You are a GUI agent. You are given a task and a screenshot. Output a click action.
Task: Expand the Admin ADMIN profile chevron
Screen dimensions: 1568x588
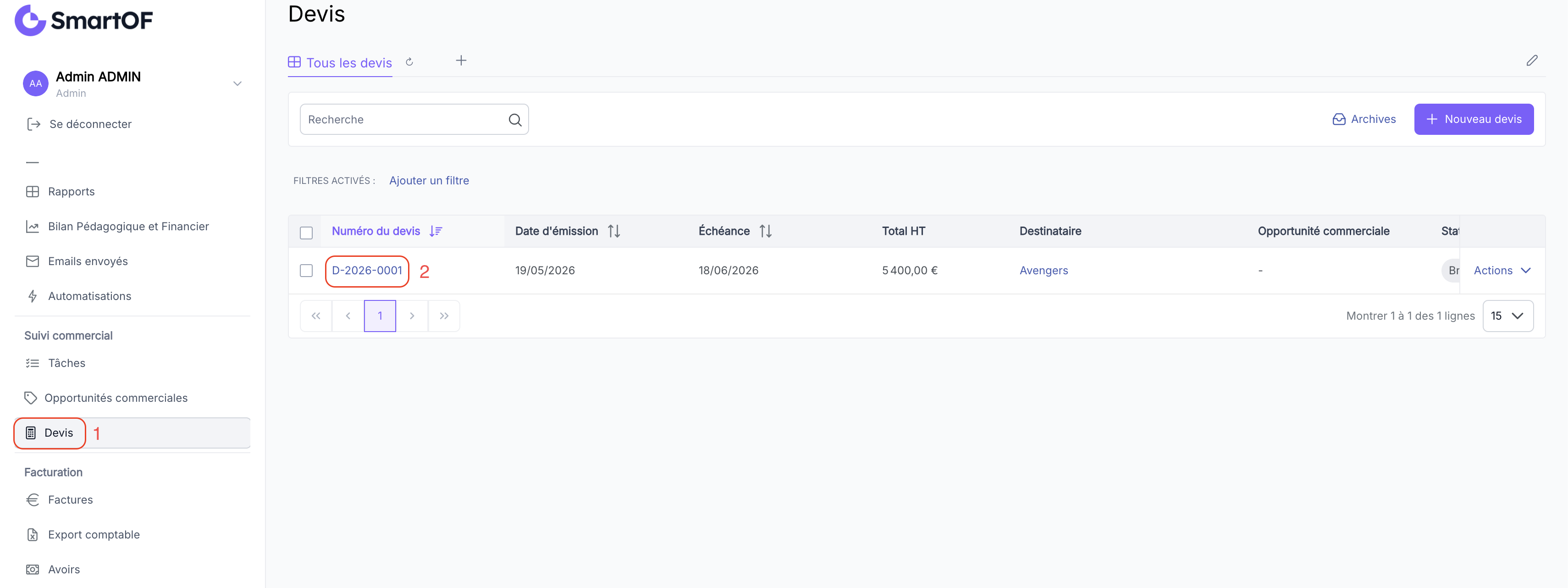237,83
